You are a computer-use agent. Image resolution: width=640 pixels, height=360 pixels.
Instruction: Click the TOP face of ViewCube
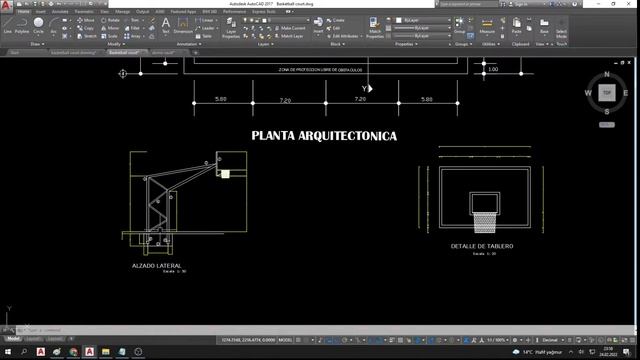point(607,93)
